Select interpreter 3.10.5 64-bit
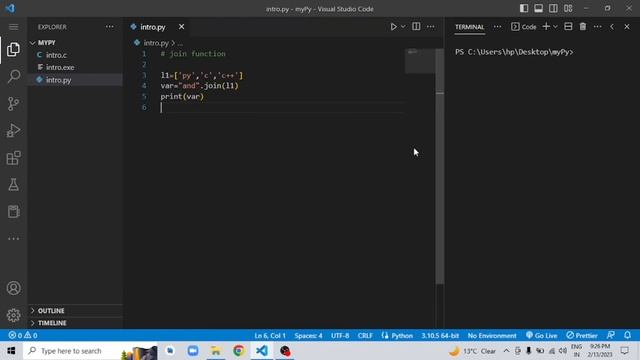 pos(440,336)
